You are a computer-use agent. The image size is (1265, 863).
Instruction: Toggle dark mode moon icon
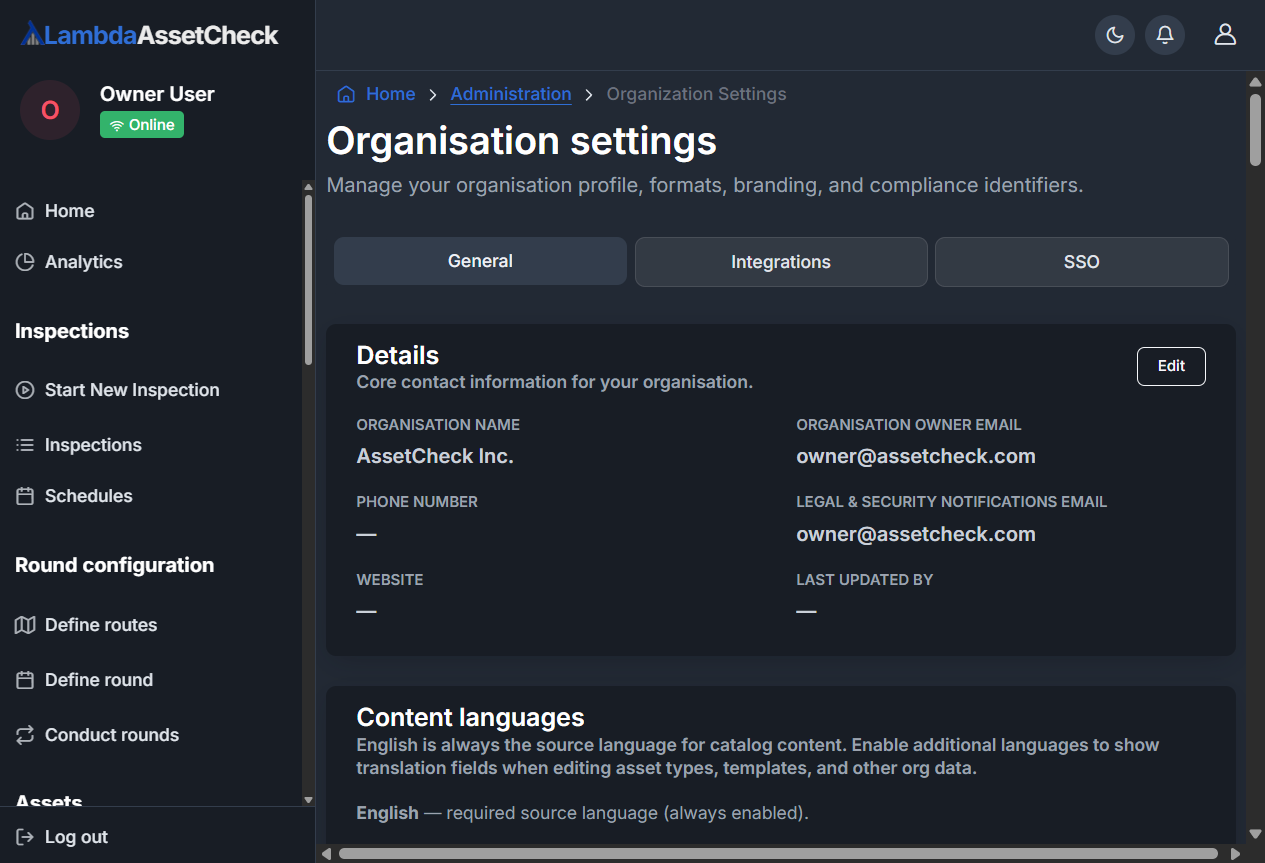[1115, 35]
